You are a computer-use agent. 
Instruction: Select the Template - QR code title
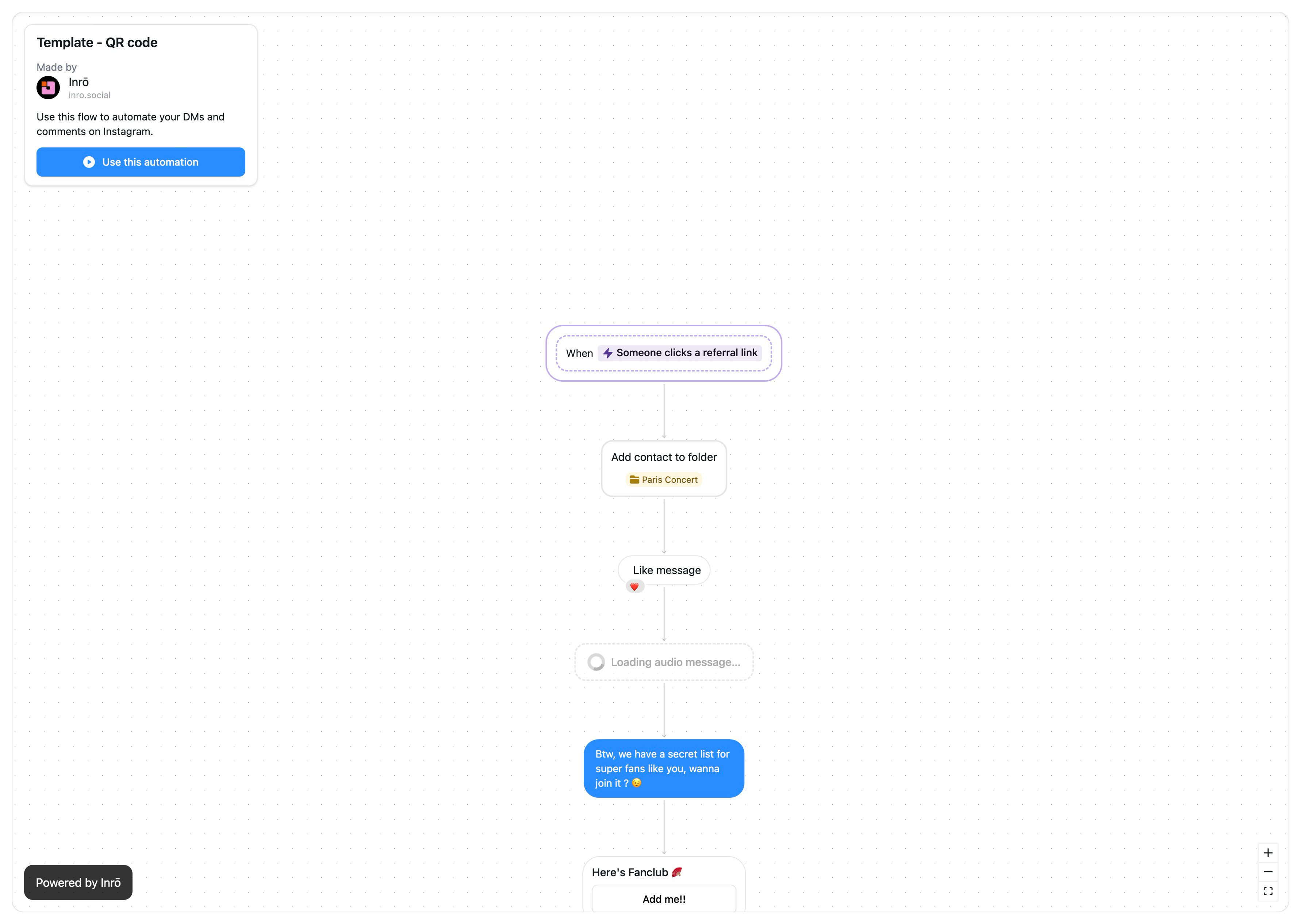click(x=97, y=43)
